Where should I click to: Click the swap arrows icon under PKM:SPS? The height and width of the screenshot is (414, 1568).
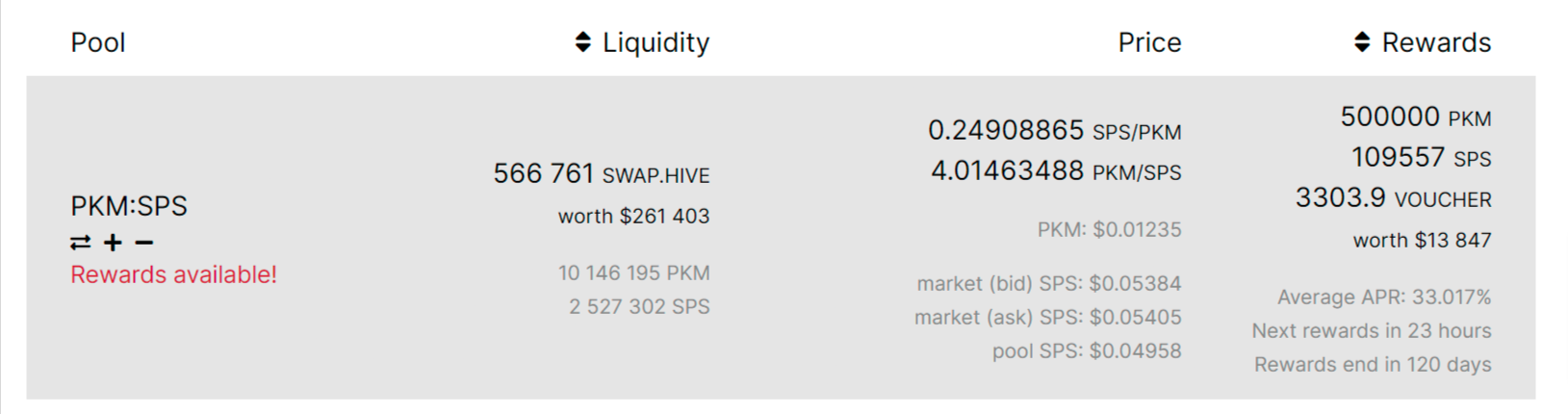pyautogui.click(x=81, y=243)
